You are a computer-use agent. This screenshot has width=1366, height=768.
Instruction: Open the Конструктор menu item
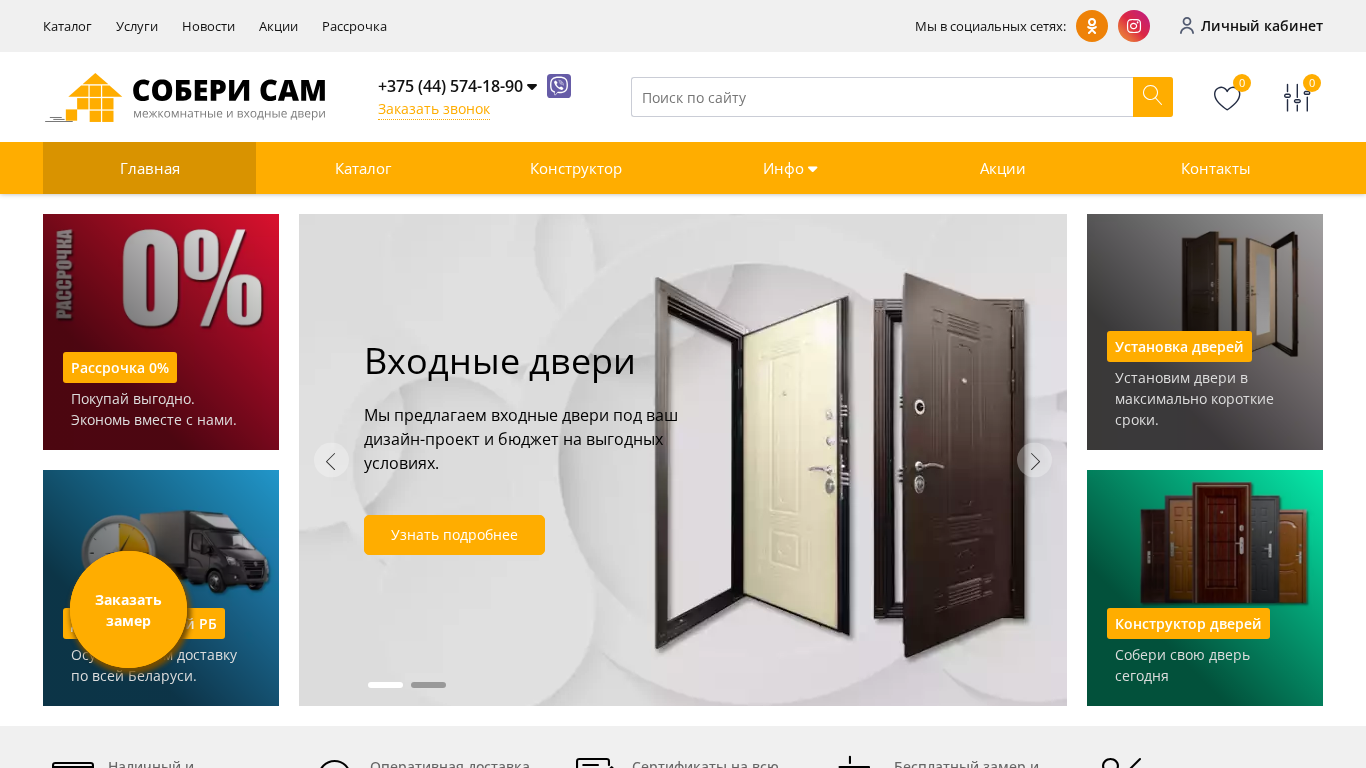(x=576, y=168)
